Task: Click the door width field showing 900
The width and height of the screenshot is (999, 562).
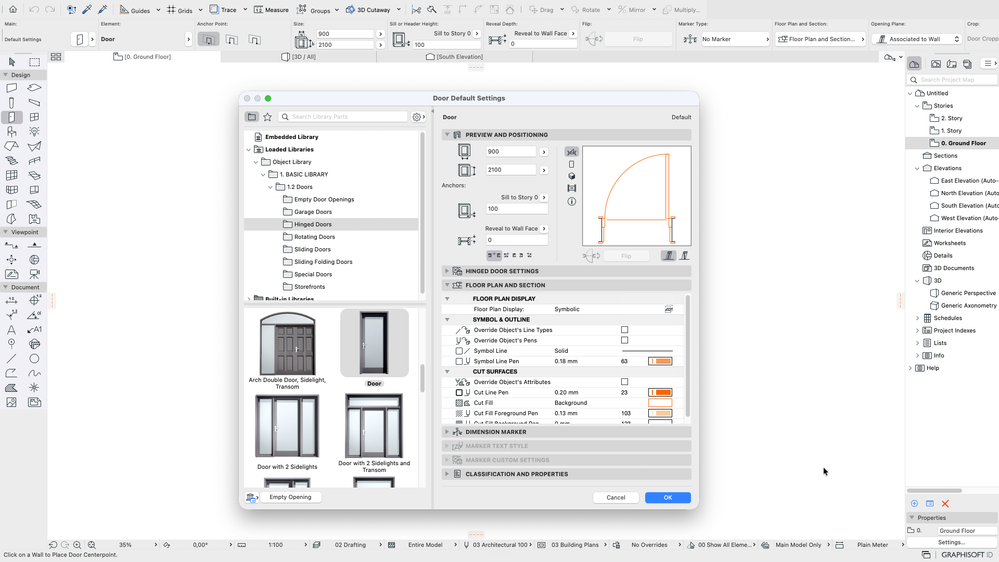Action: pyautogui.click(x=510, y=152)
